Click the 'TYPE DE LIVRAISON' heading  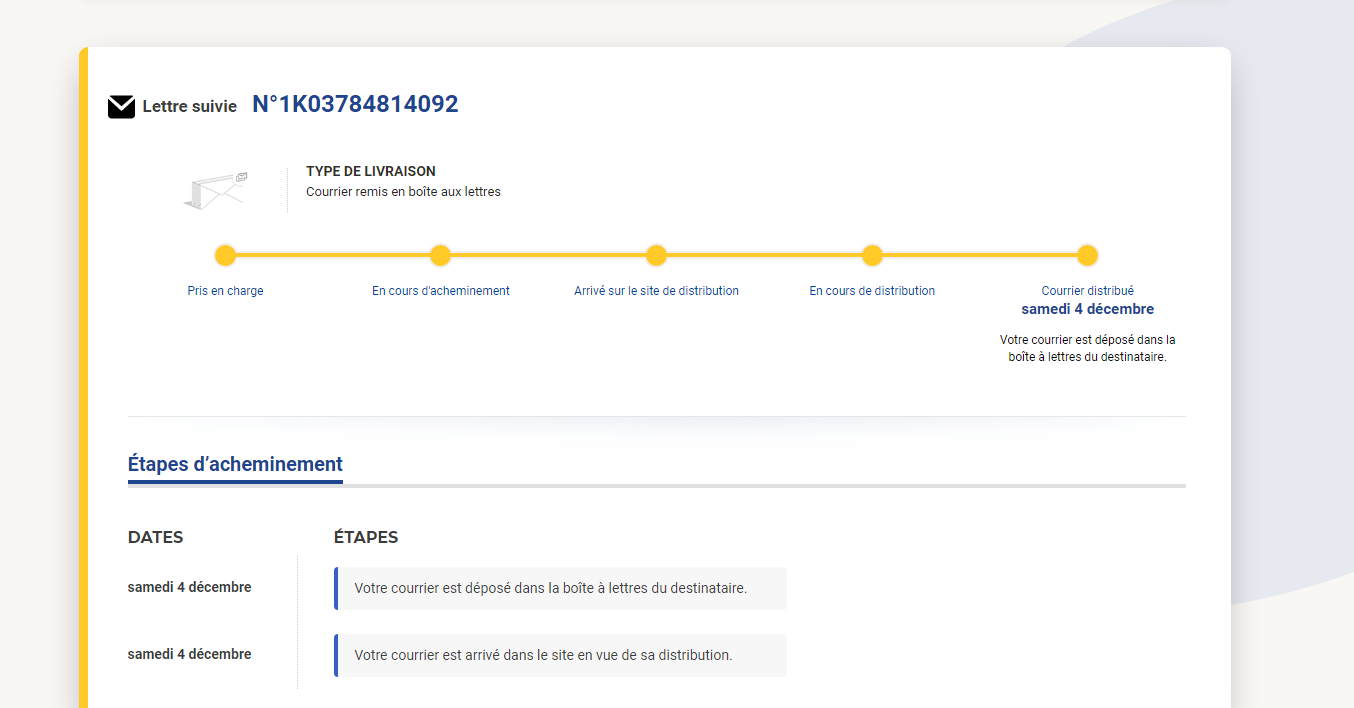(x=371, y=171)
